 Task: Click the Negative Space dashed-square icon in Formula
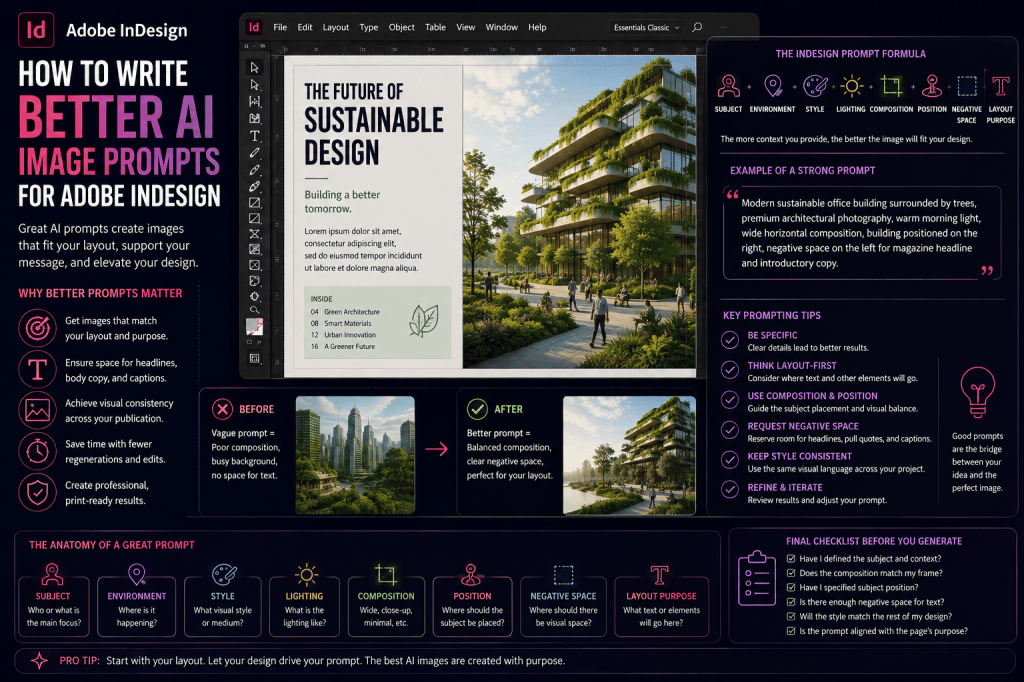tap(967, 86)
